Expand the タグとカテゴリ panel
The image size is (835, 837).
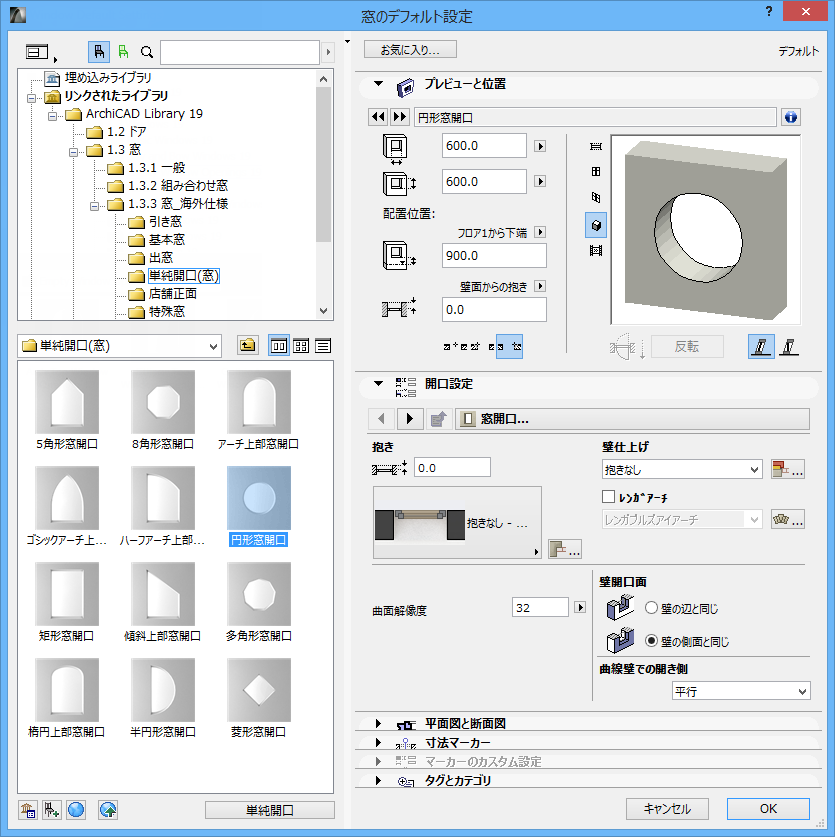[x=379, y=780]
